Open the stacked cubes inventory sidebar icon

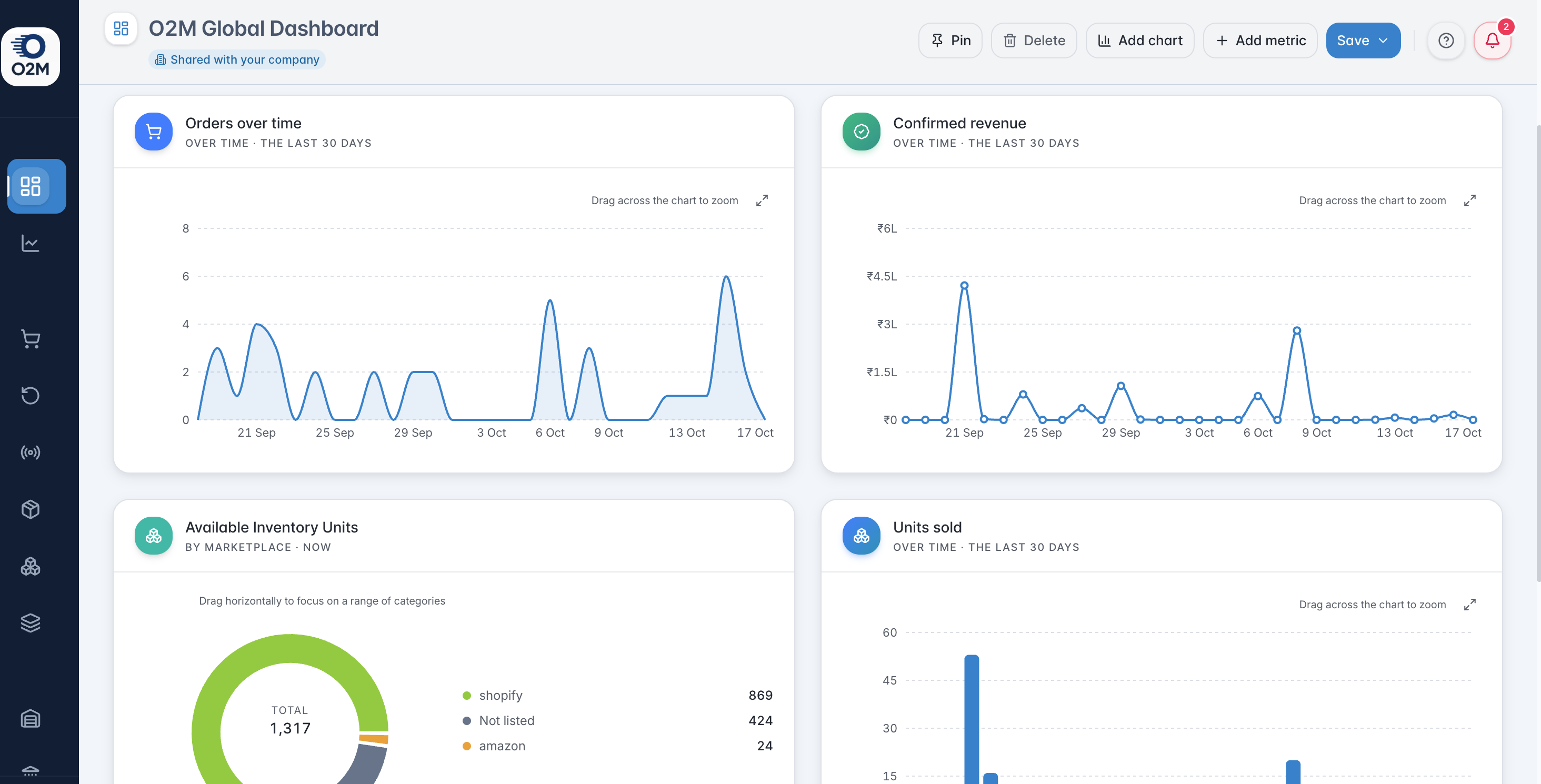pos(31,566)
